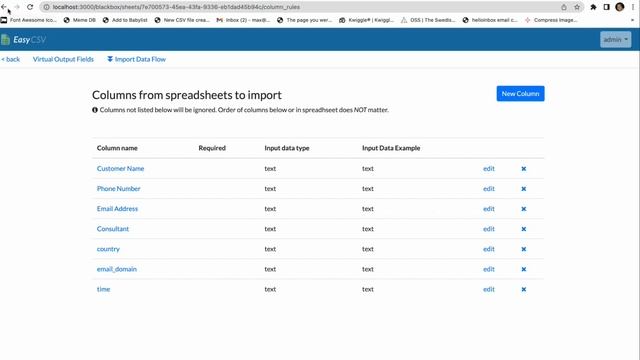Viewport: 640px width, 360px height.
Task: Click the browser back arrow
Action: click(4, 7)
